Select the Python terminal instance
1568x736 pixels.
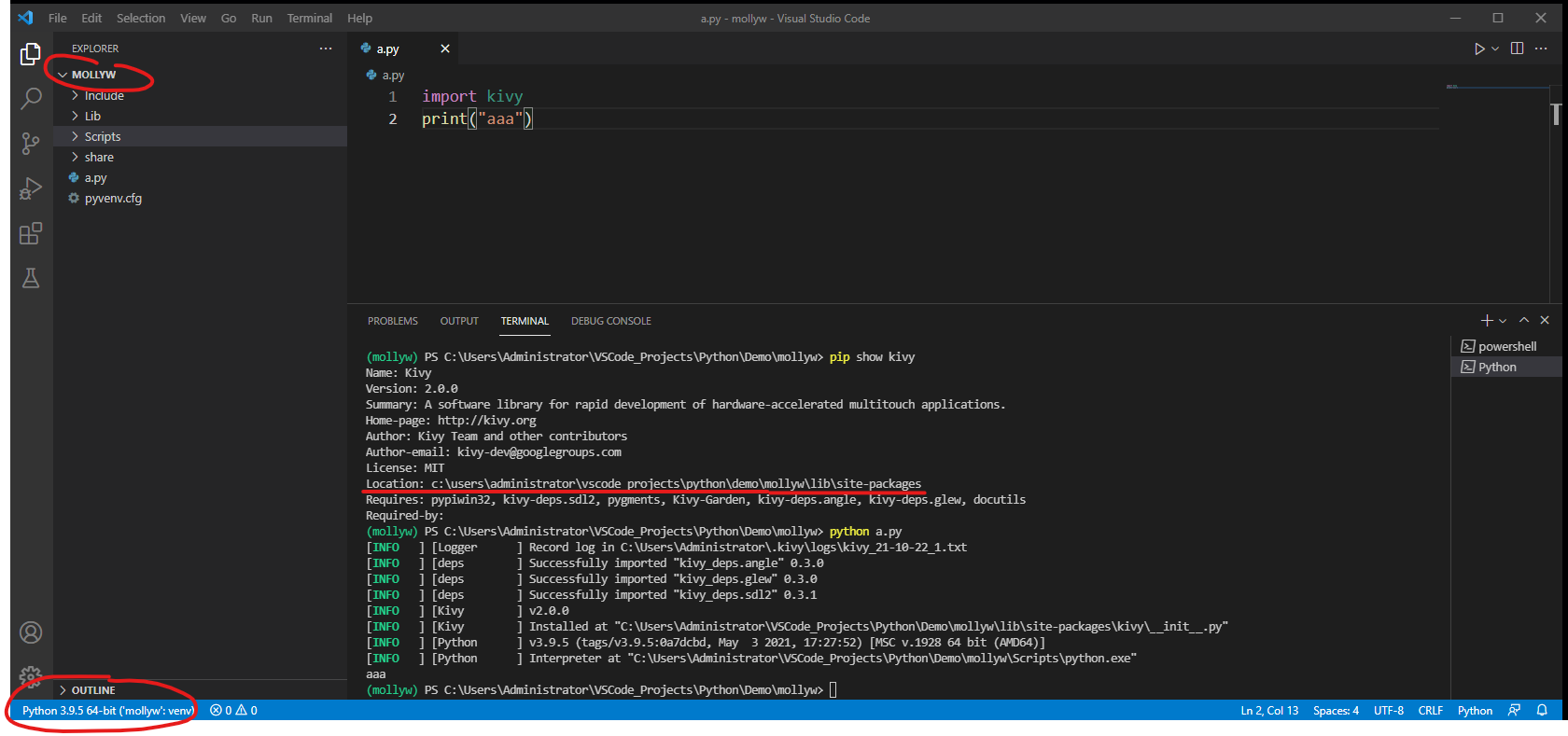click(1506, 367)
